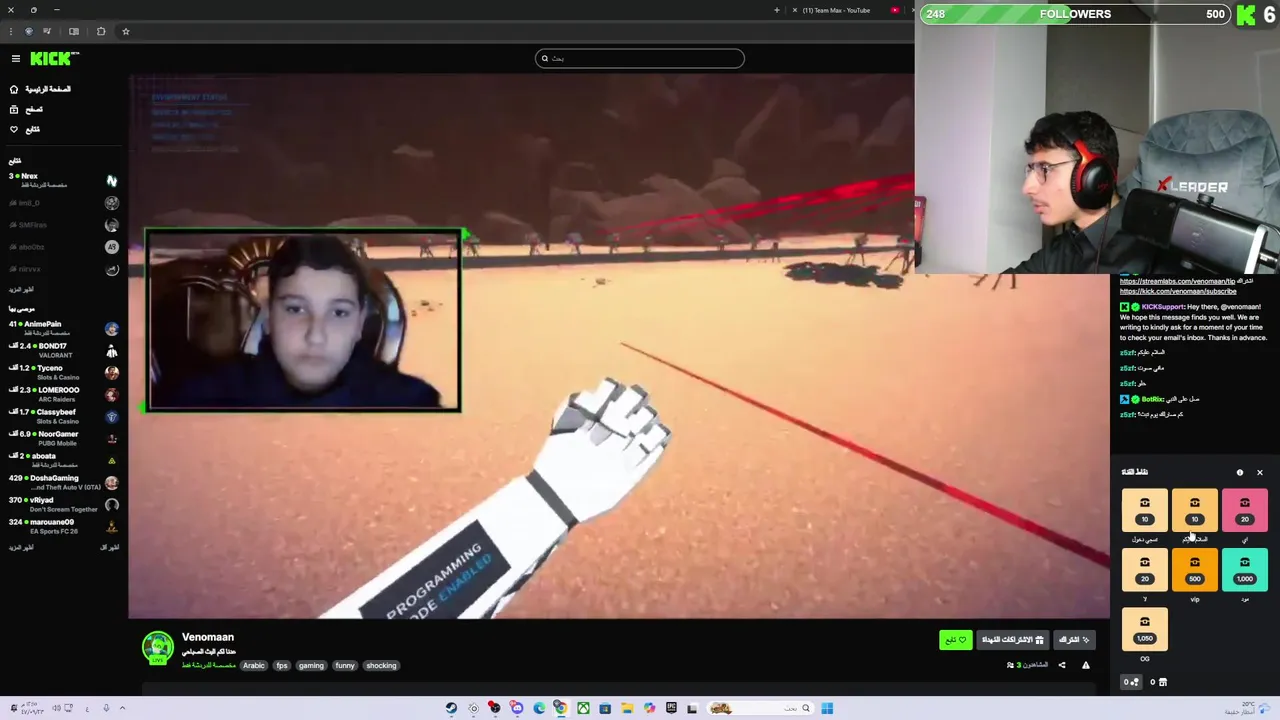
Task: Click the Venomaan channel name
Action: [x=208, y=637]
